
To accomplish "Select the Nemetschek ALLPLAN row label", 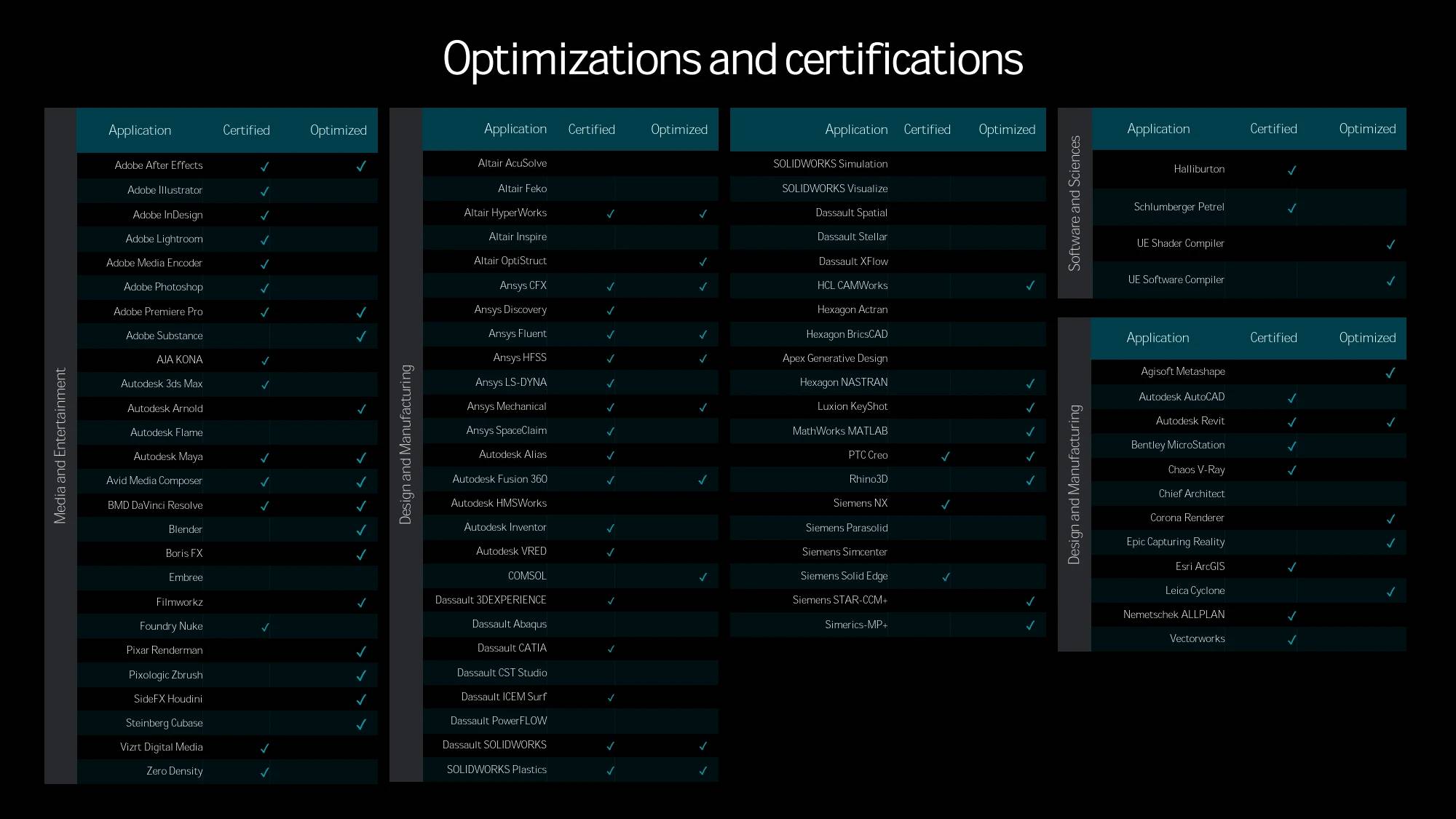I will coord(1174,614).
